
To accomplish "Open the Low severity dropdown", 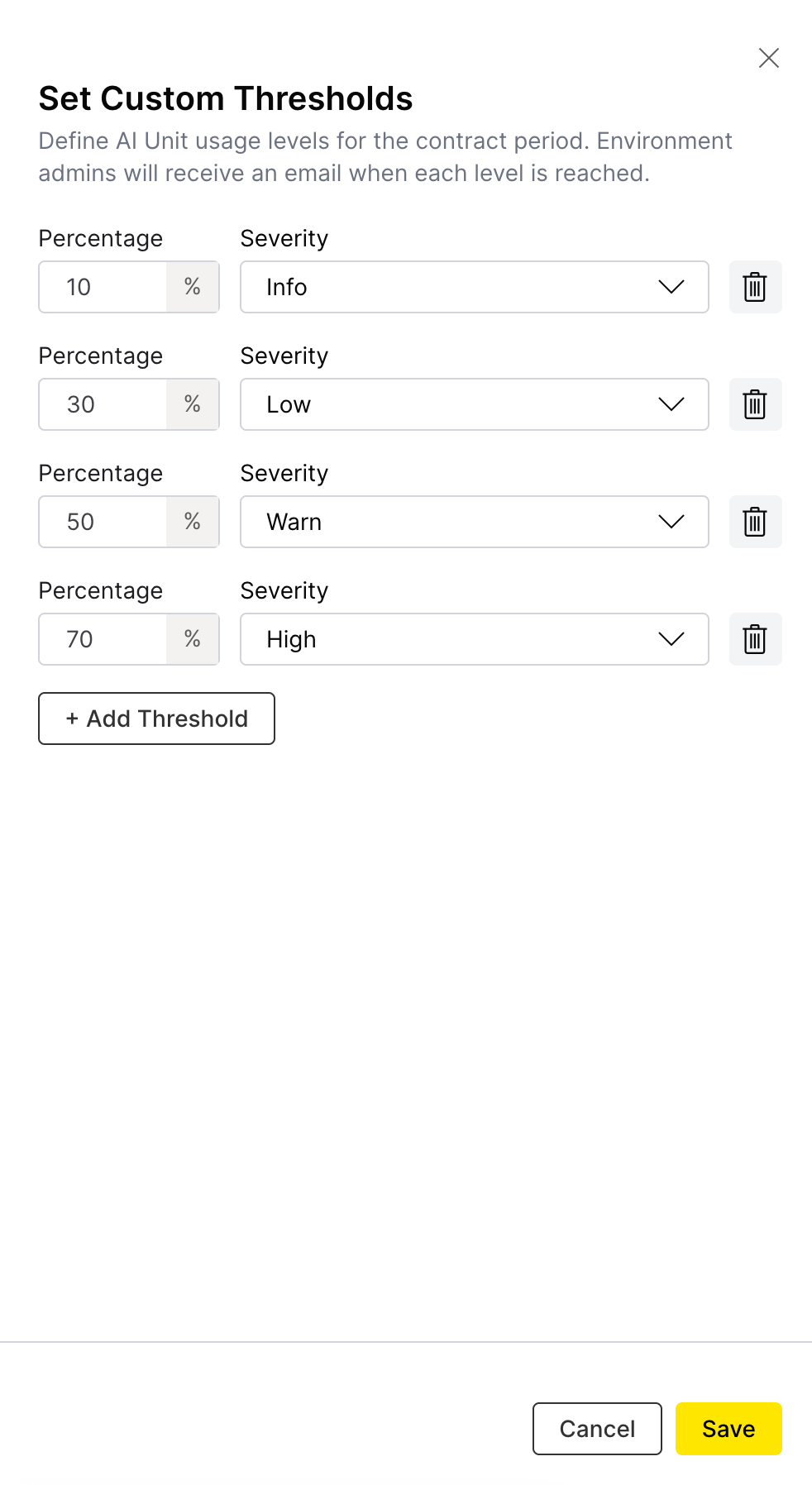I will (x=475, y=404).
